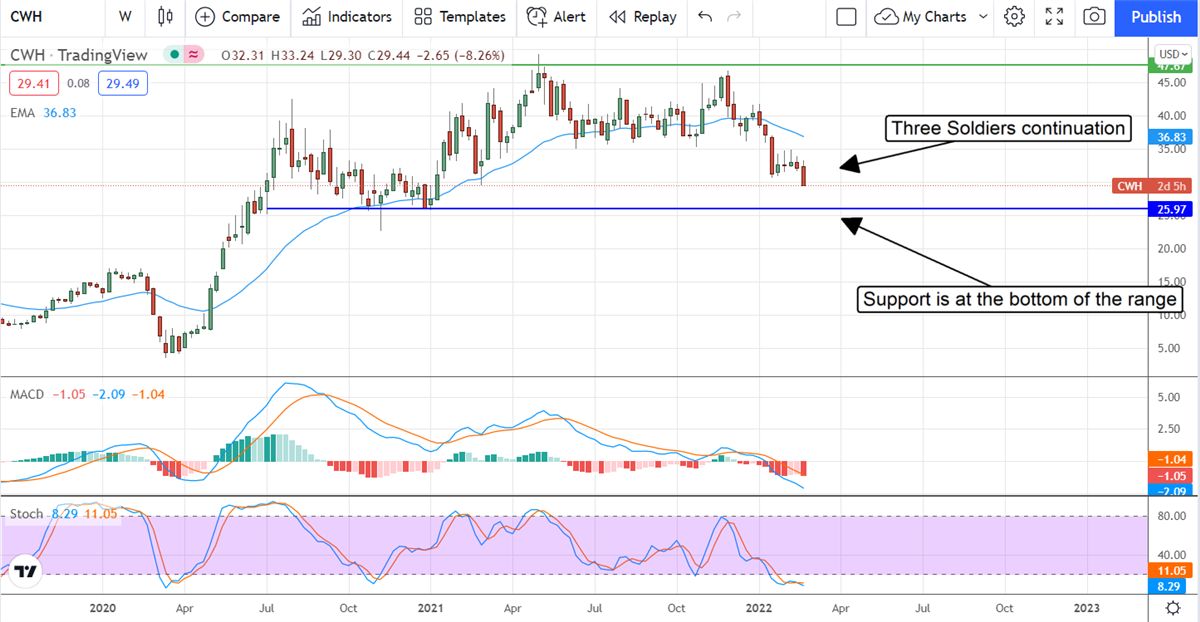
Task: Enter fullscreen mode
Action: (1054, 16)
